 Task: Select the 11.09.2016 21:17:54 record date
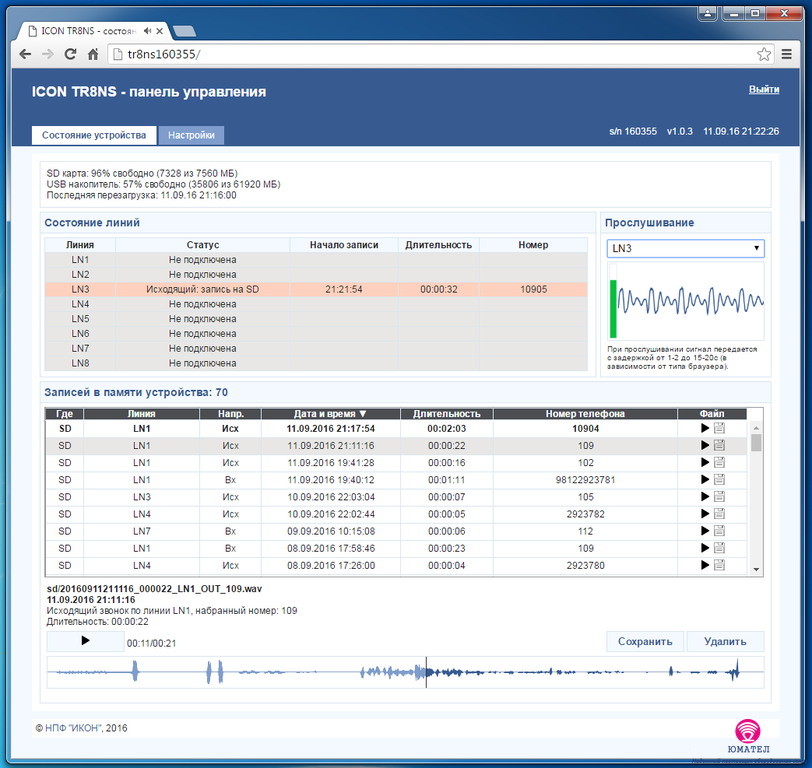(x=330, y=428)
